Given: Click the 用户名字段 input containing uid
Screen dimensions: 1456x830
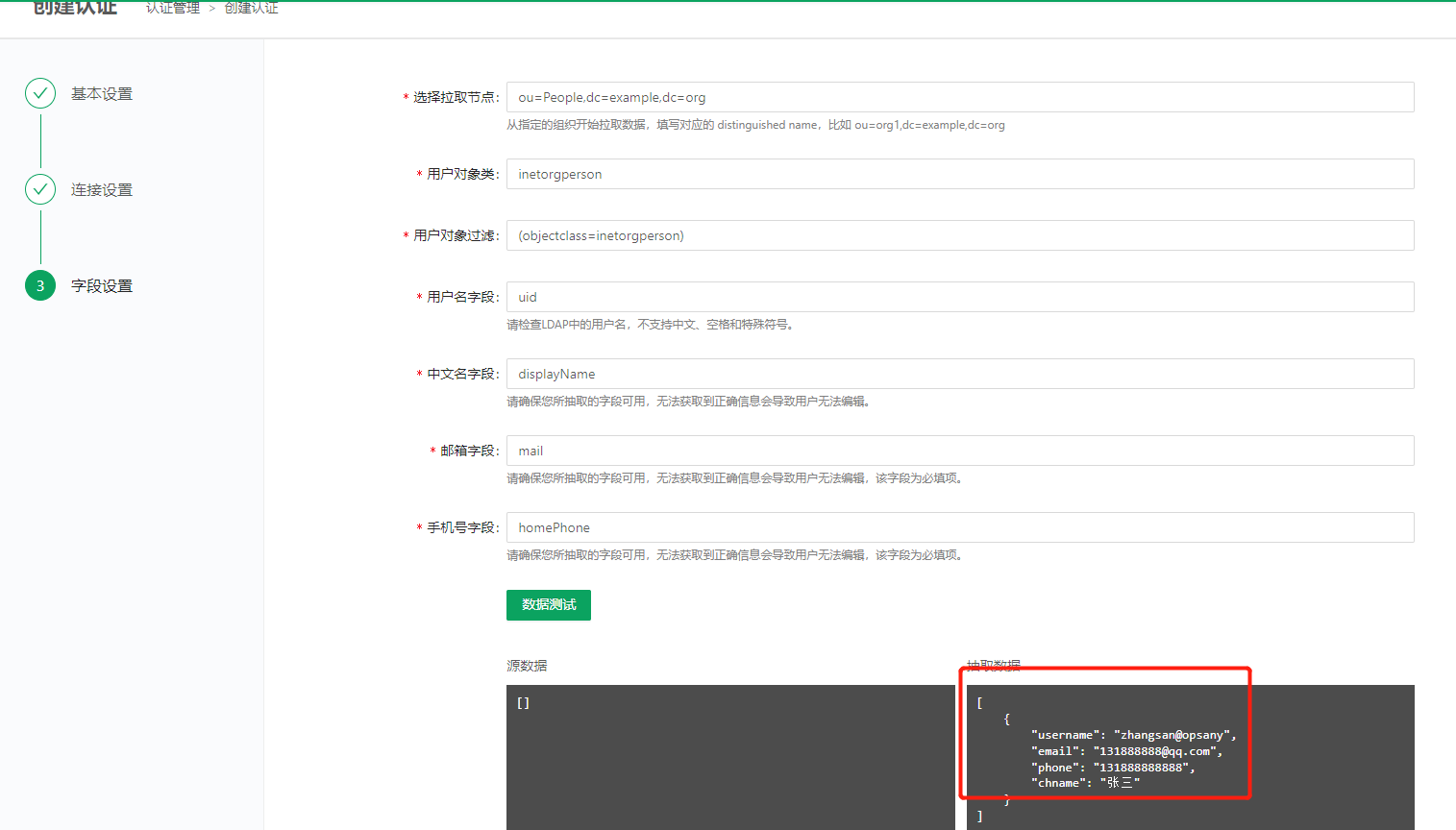Looking at the screenshot, I should [959, 297].
